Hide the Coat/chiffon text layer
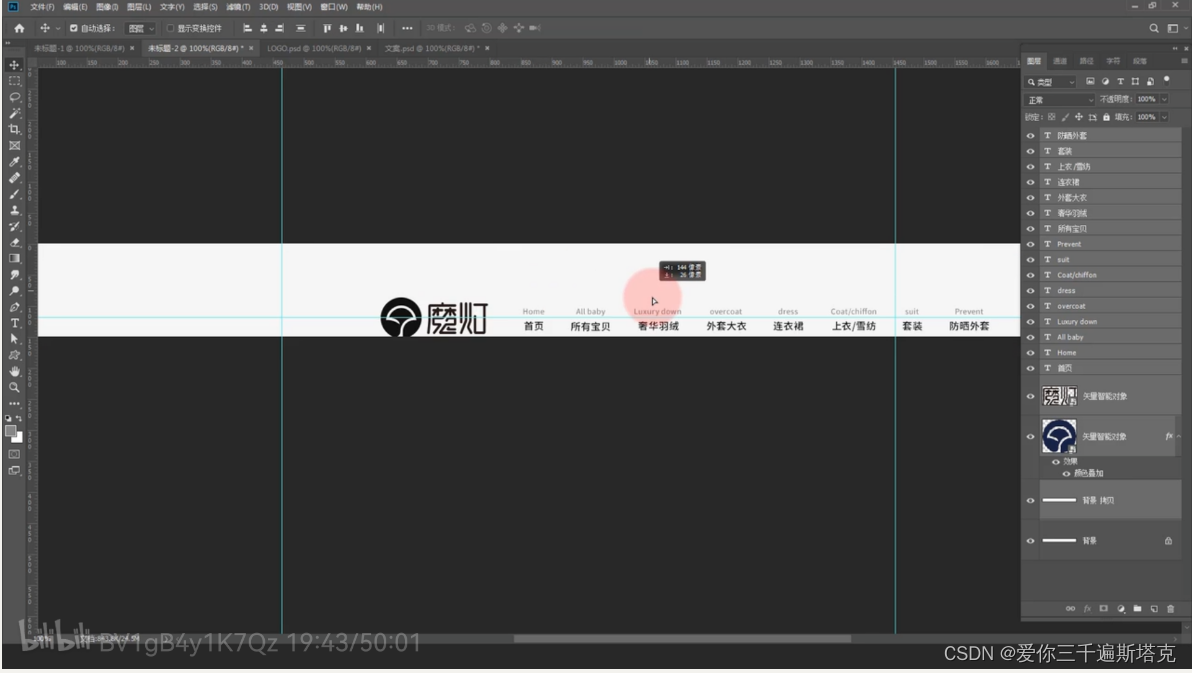 [x=1031, y=275]
